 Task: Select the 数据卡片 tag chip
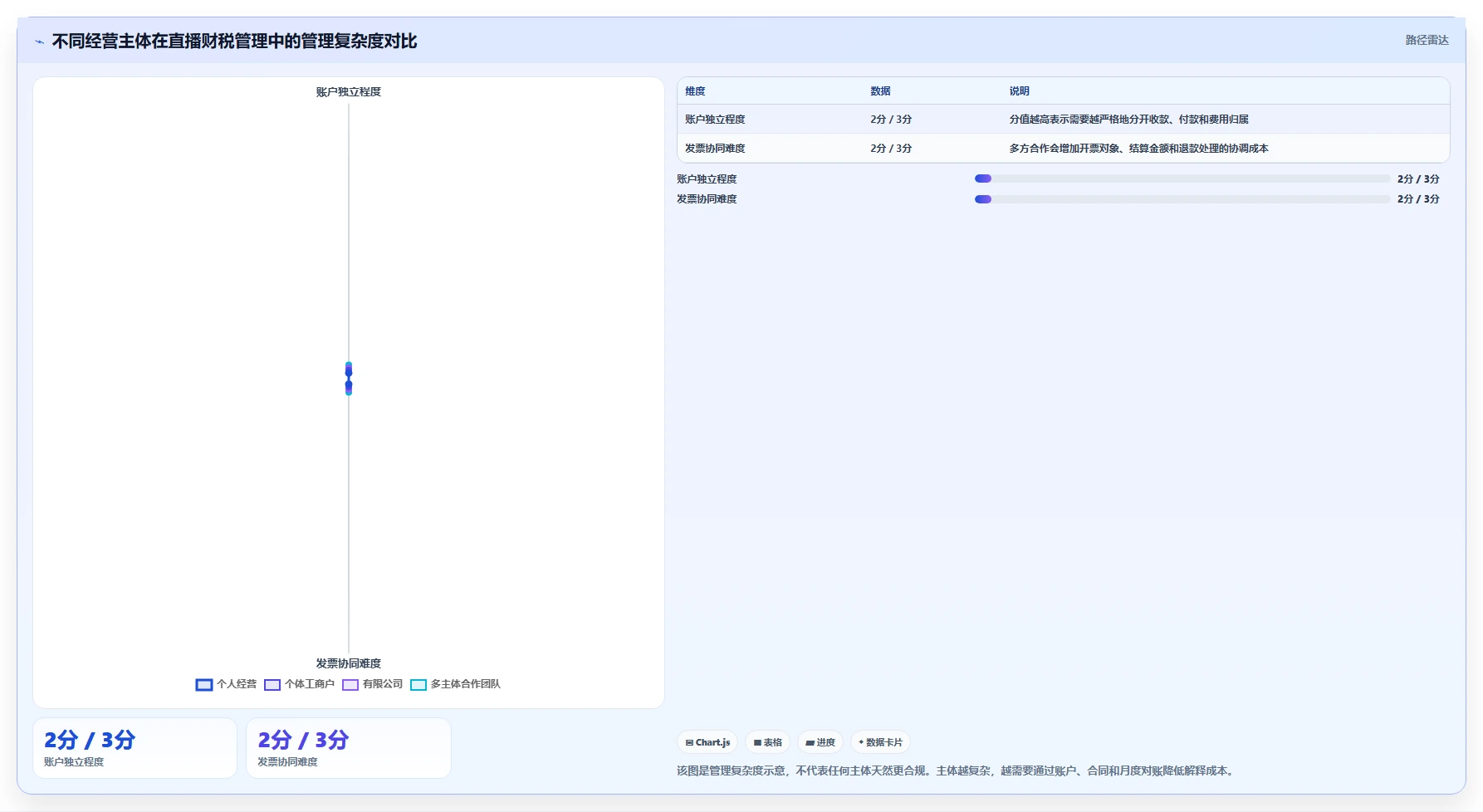(880, 742)
